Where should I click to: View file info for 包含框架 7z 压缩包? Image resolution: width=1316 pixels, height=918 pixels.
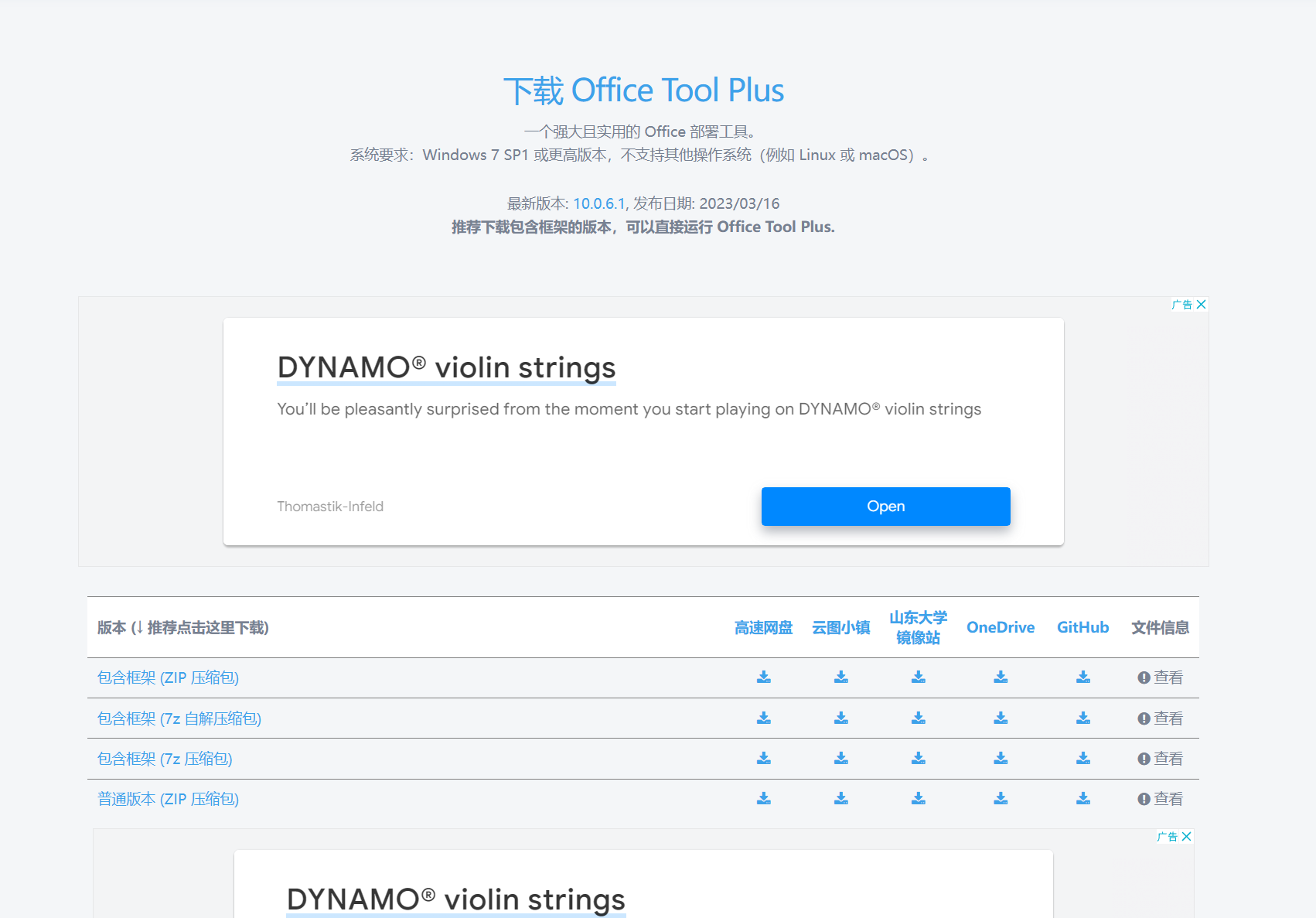(1160, 759)
